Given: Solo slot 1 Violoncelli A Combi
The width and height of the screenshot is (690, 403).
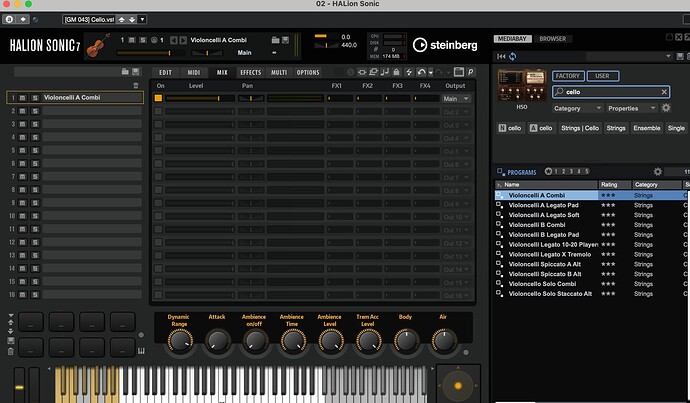Looking at the screenshot, I should point(35,98).
